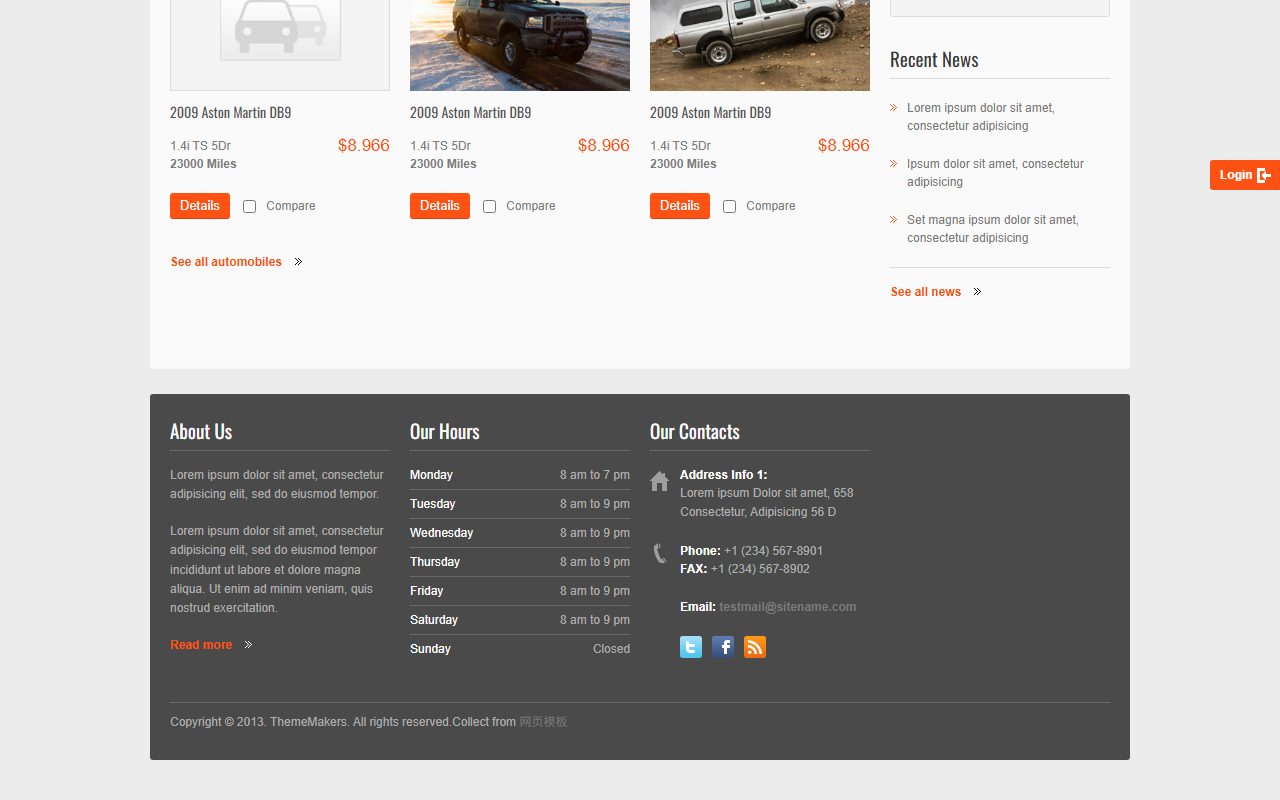1280x800 pixels.
Task: Click the double-arrow icon after Read more
Action: point(248,645)
